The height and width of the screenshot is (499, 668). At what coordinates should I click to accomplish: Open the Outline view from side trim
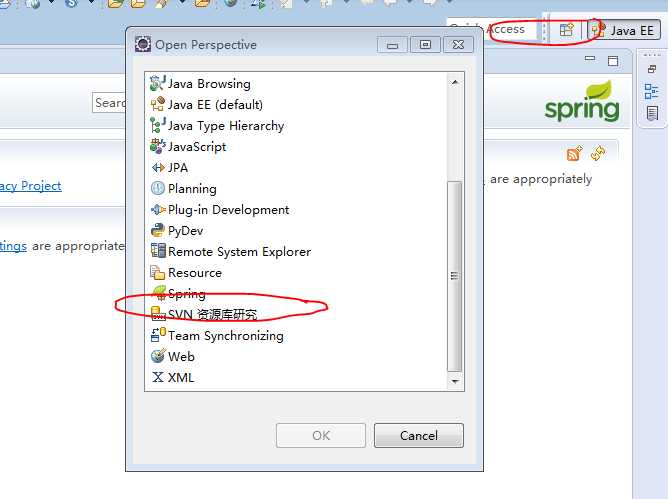tap(651, 91)
